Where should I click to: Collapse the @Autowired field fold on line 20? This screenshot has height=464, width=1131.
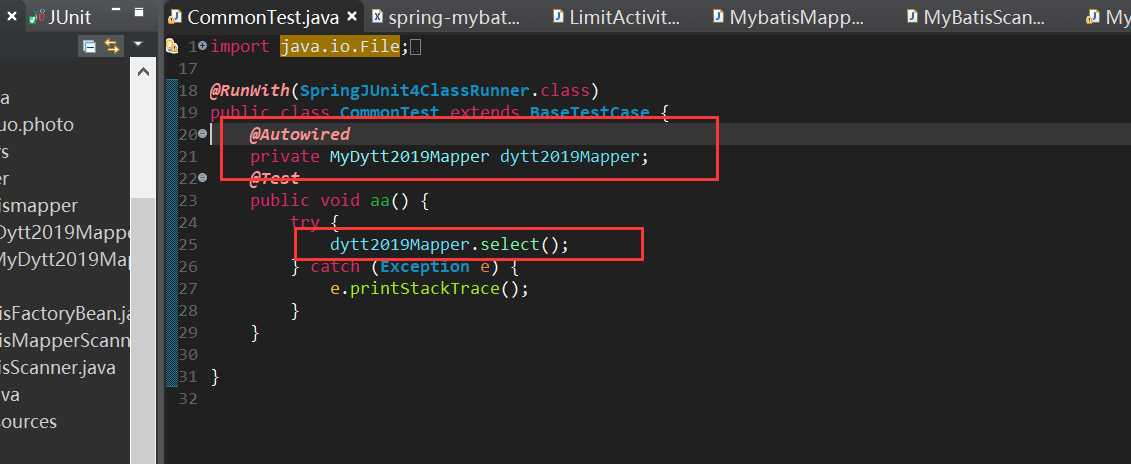(203, 133)
